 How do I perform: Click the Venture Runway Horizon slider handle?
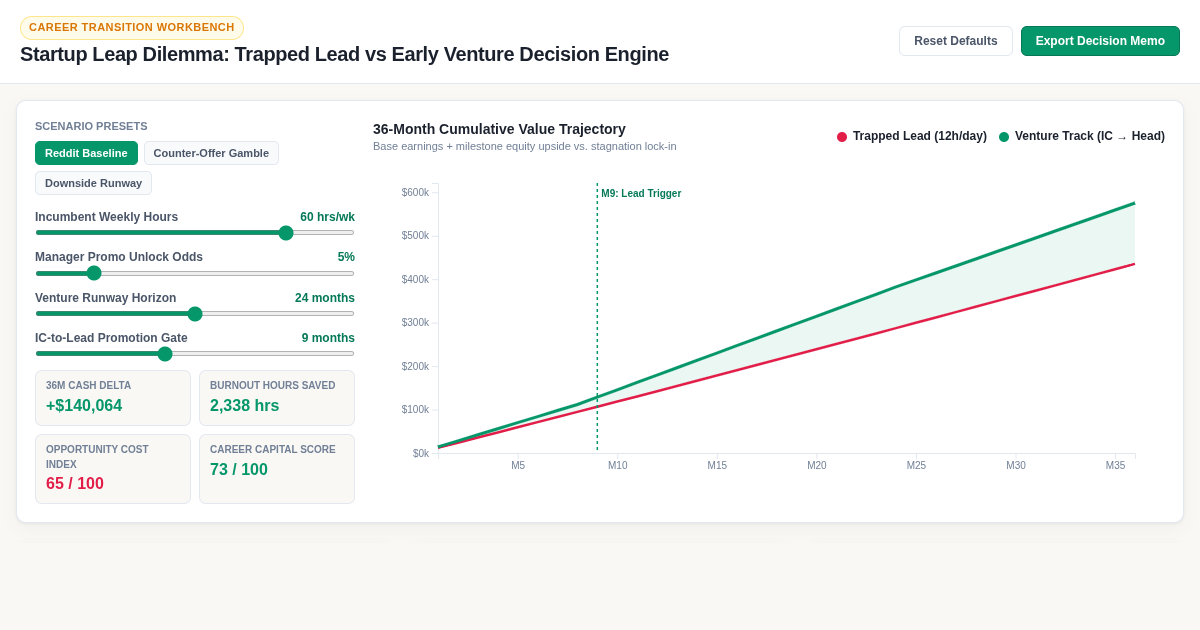195,314
